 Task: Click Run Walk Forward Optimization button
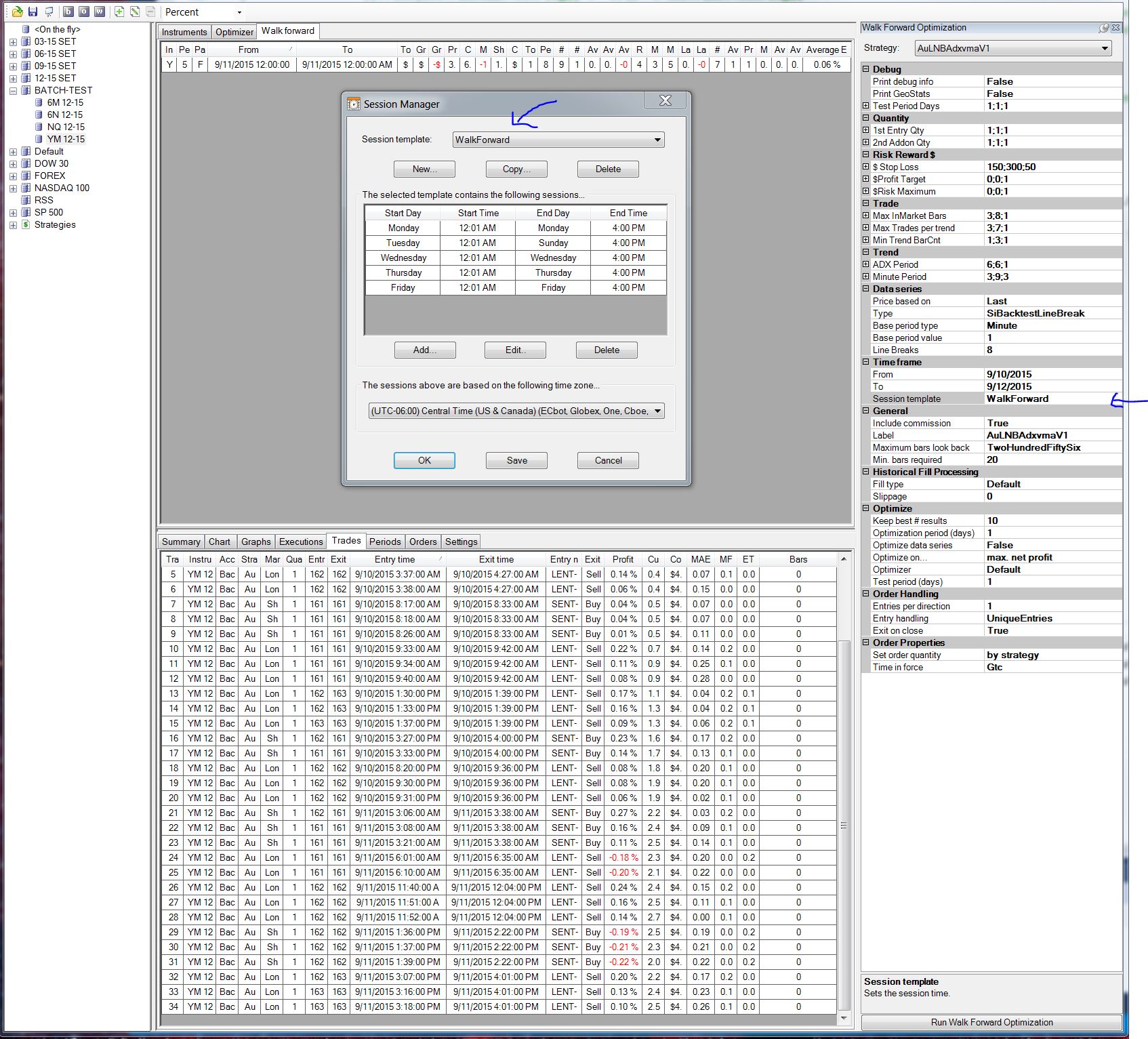[991, 1022]
